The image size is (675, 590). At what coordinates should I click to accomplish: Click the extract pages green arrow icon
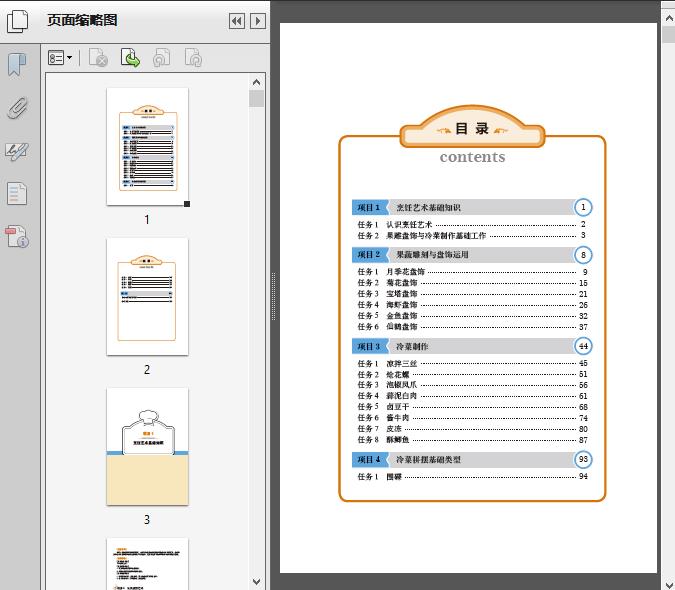coord(130,58)
